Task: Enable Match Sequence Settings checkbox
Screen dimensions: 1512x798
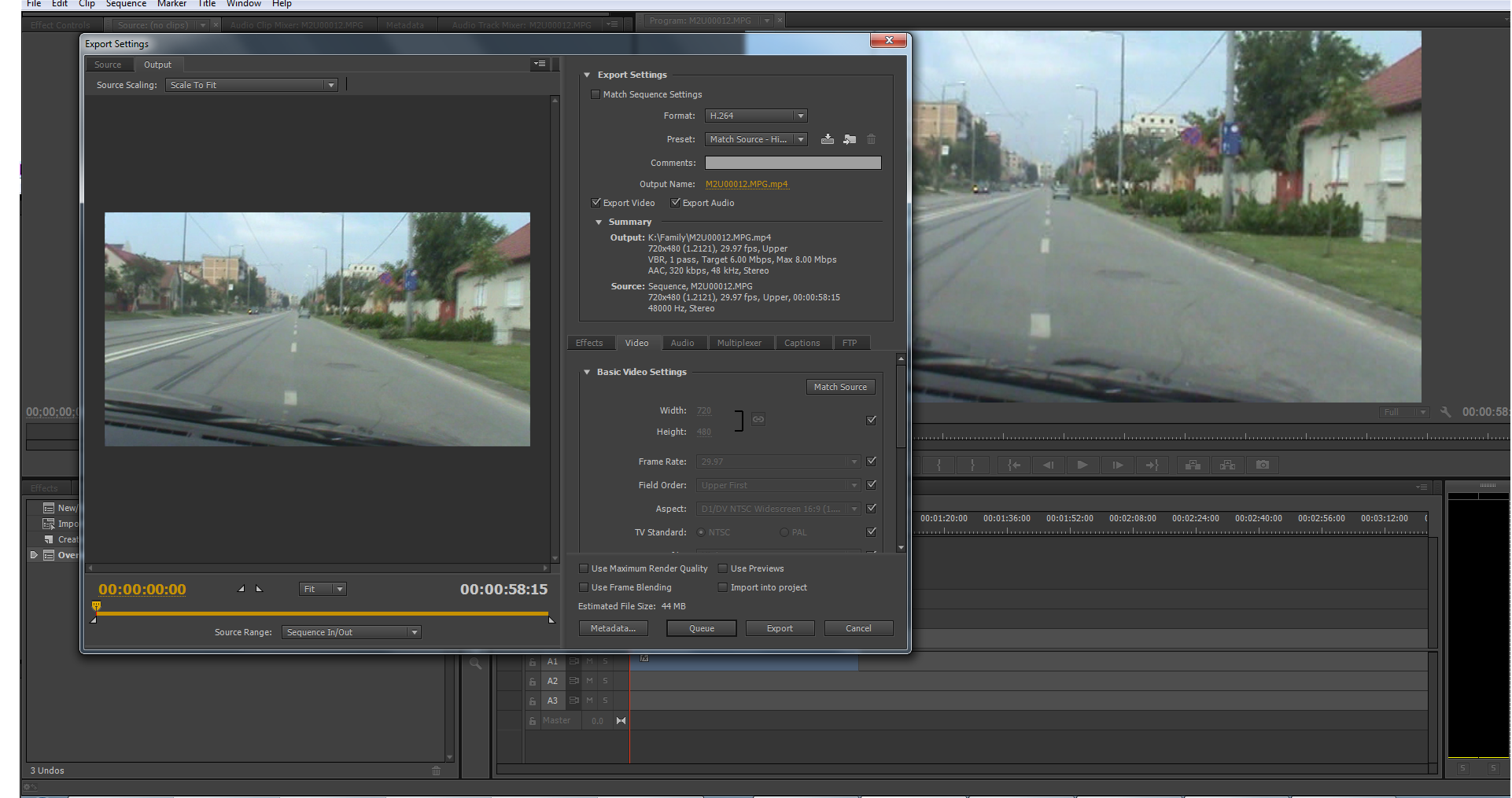Action: (596, 94)
